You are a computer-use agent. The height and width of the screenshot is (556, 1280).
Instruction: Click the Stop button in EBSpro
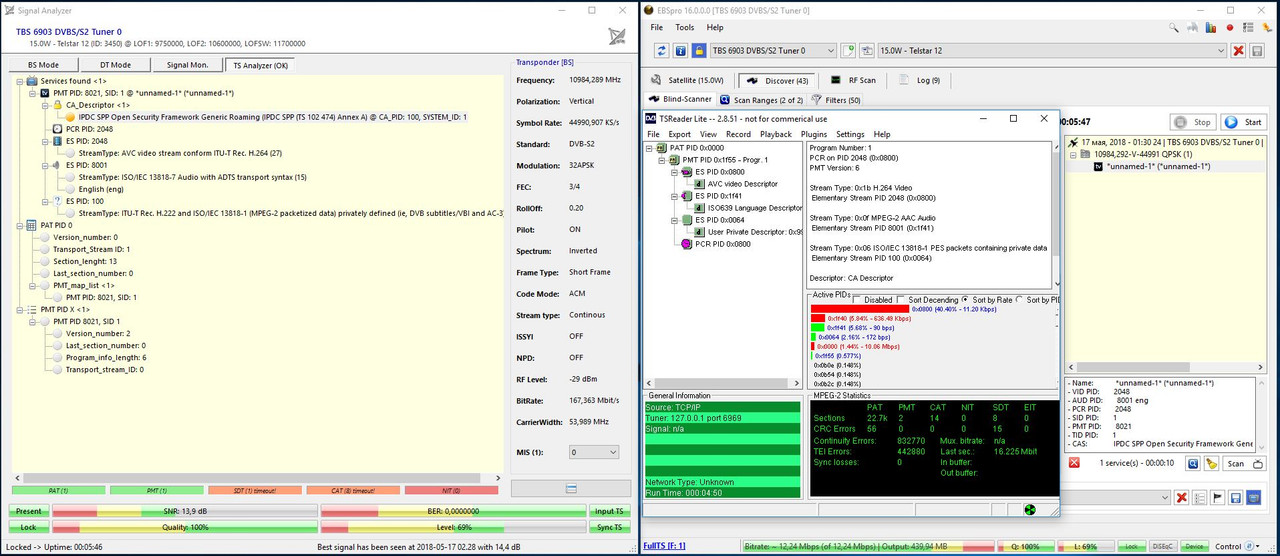1195,122
